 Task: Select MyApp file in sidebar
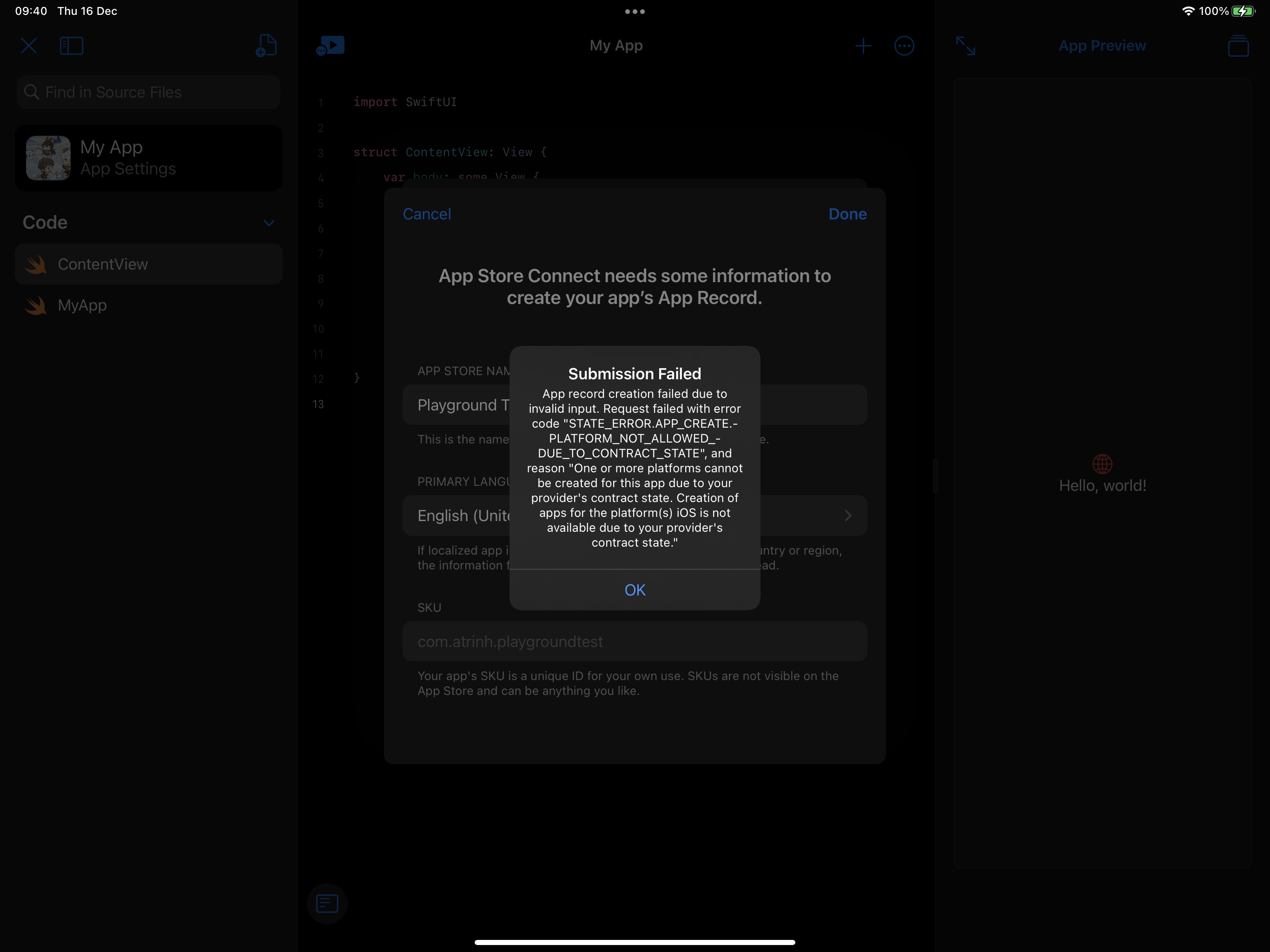[x=82, y=305]
